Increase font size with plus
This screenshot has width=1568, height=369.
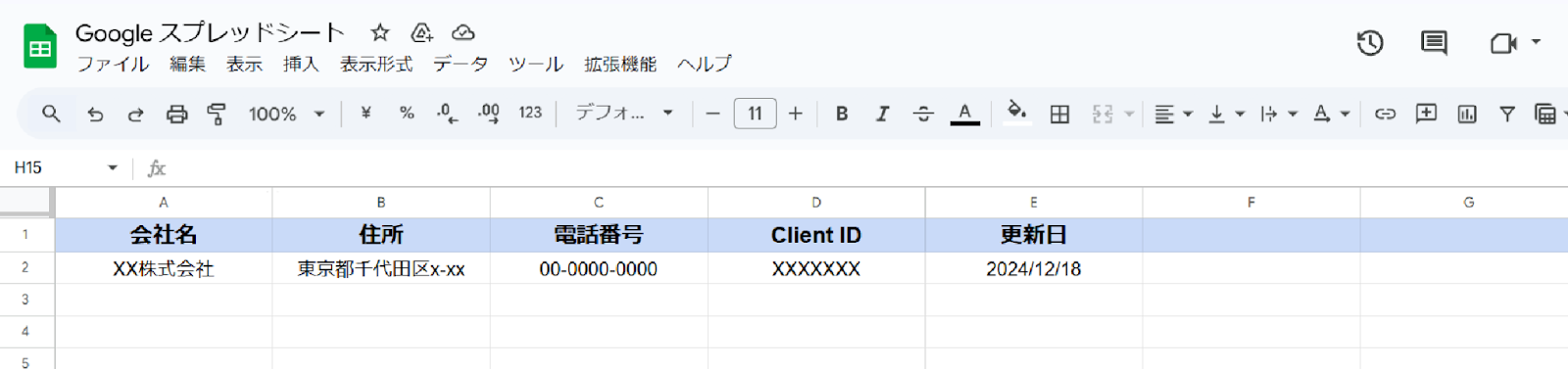click(796, 115)
